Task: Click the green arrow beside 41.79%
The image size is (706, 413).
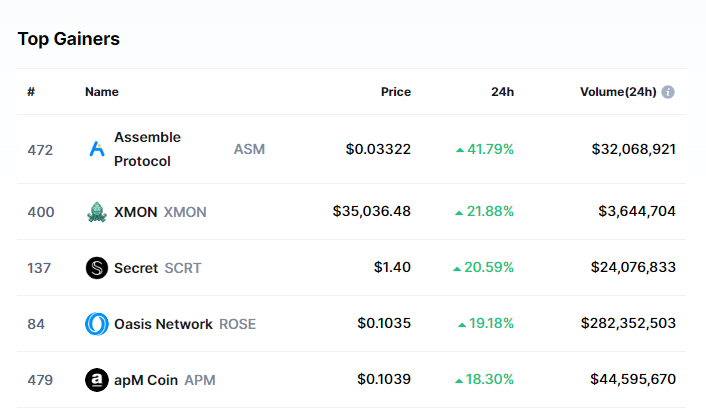Action: click(460, 150)
